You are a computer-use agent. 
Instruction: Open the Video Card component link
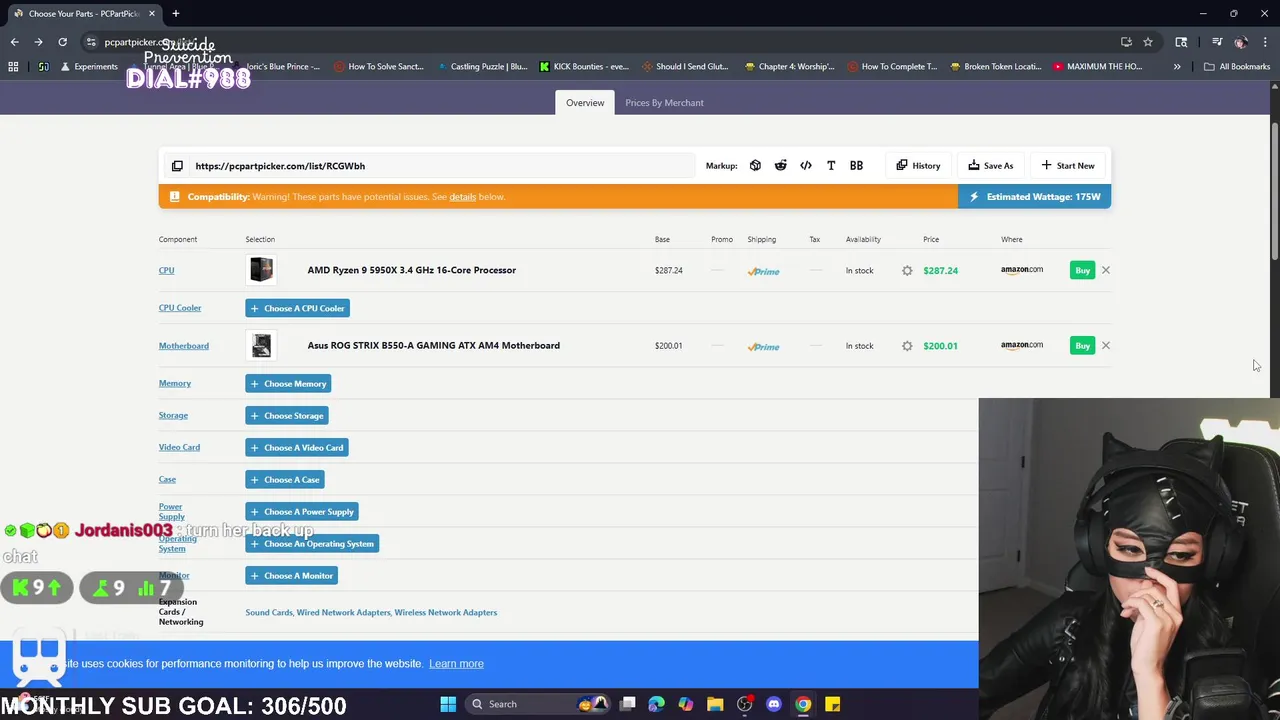179,447
